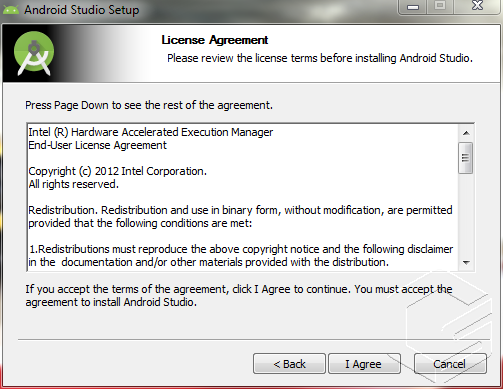Click the 'All rights reserved.' line
503x389 pixels.
(73, 184)
